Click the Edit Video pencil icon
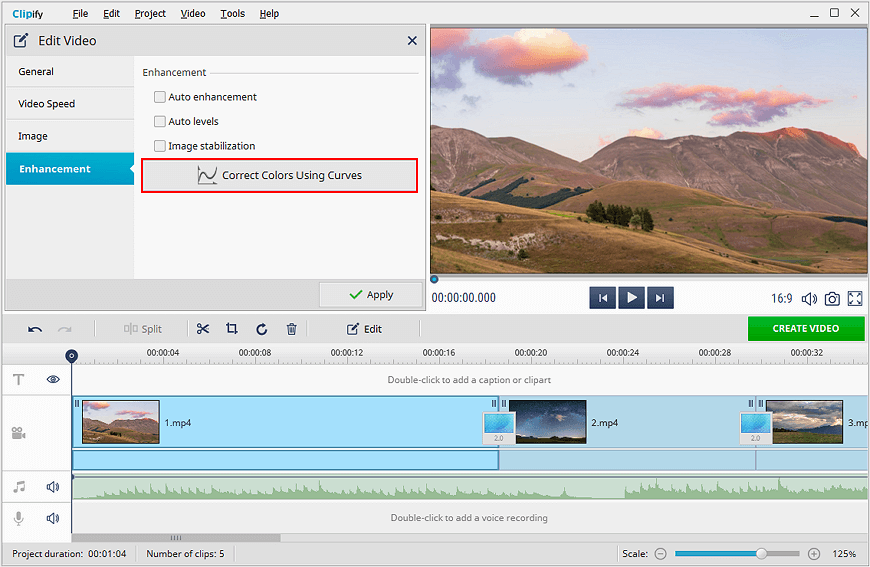Screen dimensions: 870x567 tap(21, 40)
